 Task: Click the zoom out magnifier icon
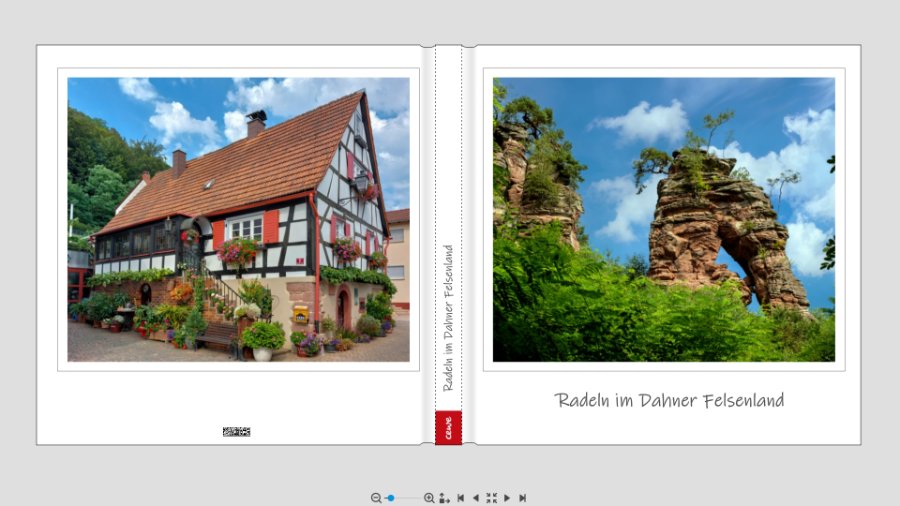[x=376, y=498]
